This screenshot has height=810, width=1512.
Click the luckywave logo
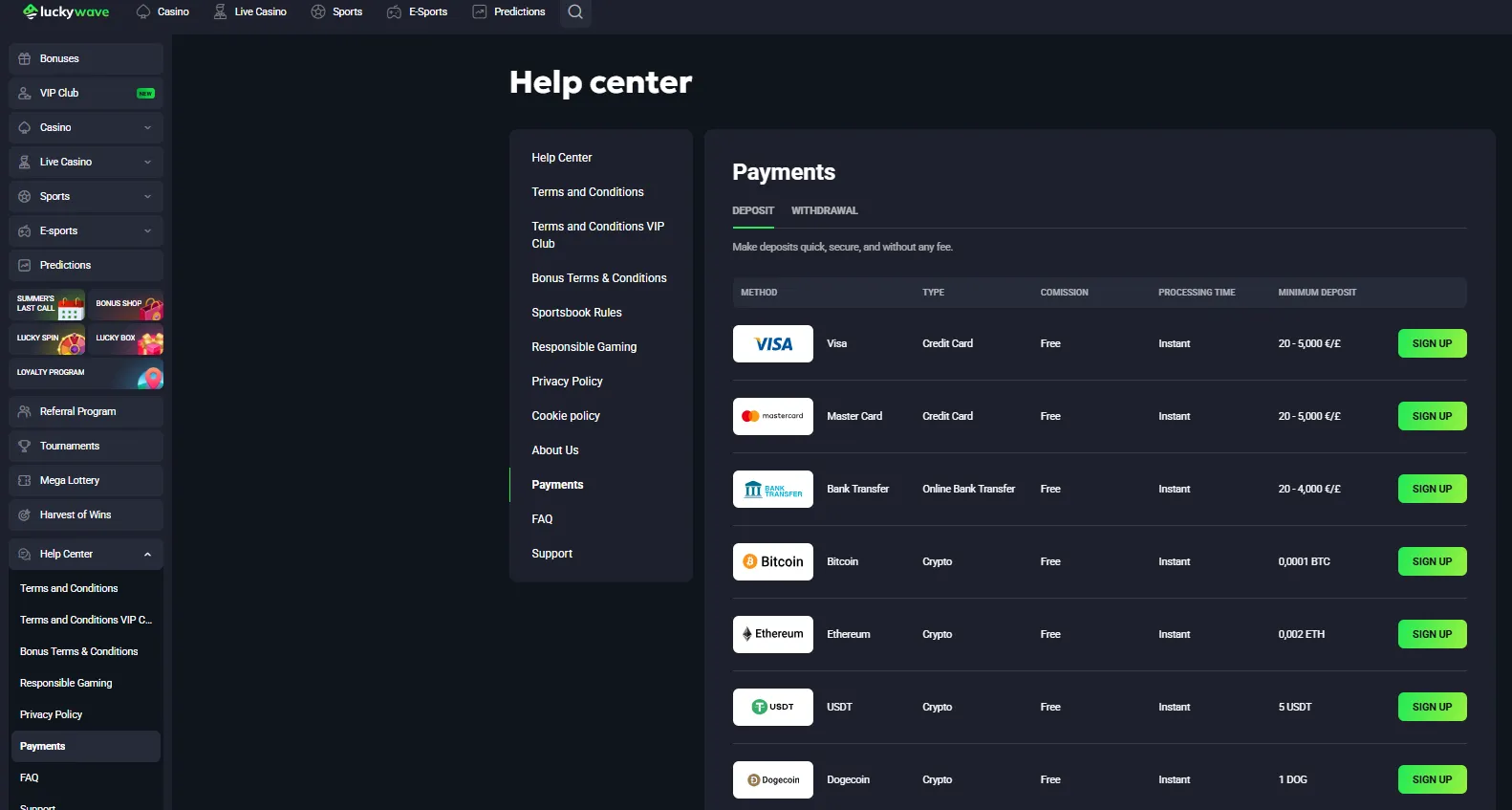coord(66,11)
